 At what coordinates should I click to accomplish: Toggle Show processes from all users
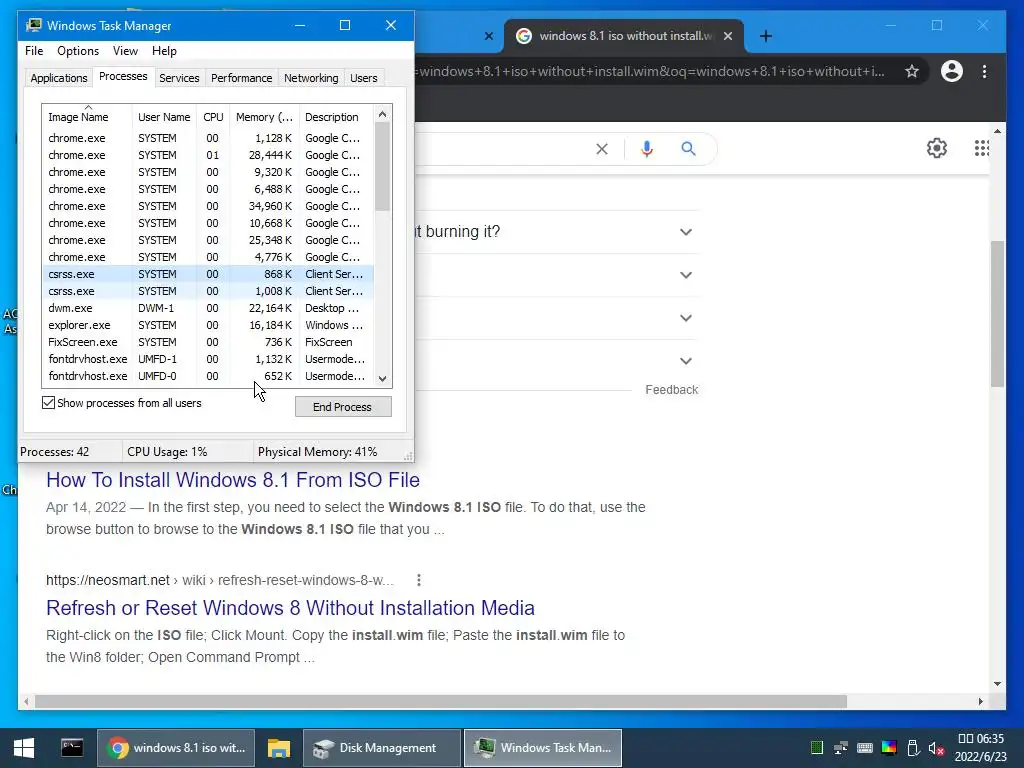click(x=48, y=403)
